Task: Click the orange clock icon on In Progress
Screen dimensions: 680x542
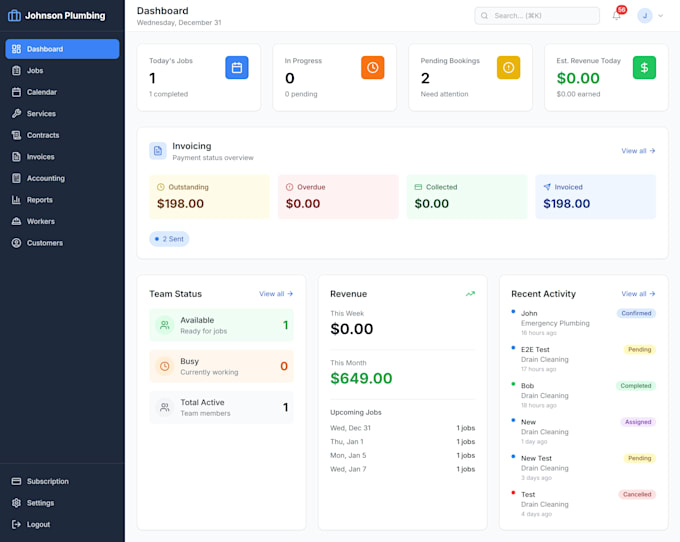Action: click(373, 68)
